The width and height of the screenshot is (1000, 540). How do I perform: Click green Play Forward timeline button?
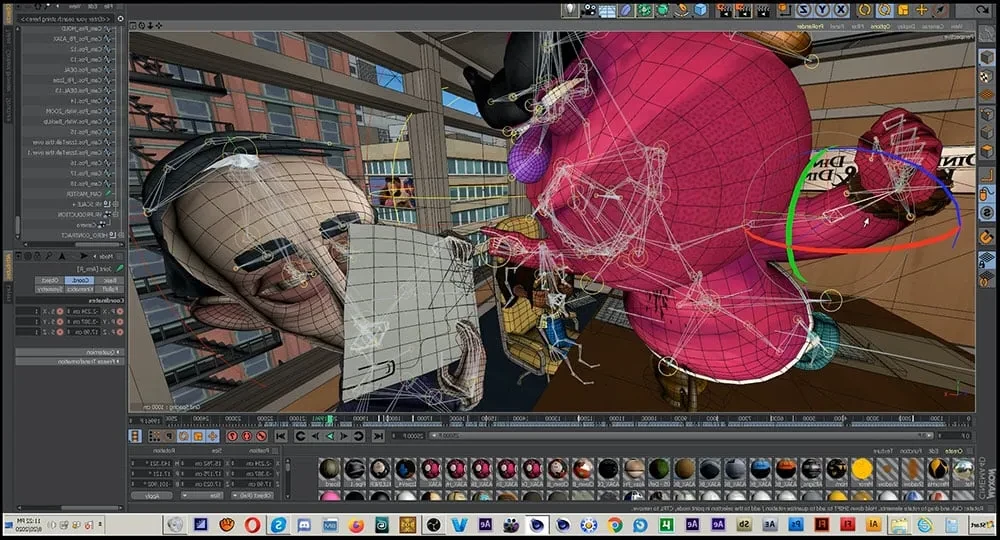click(x=330, y=436)
